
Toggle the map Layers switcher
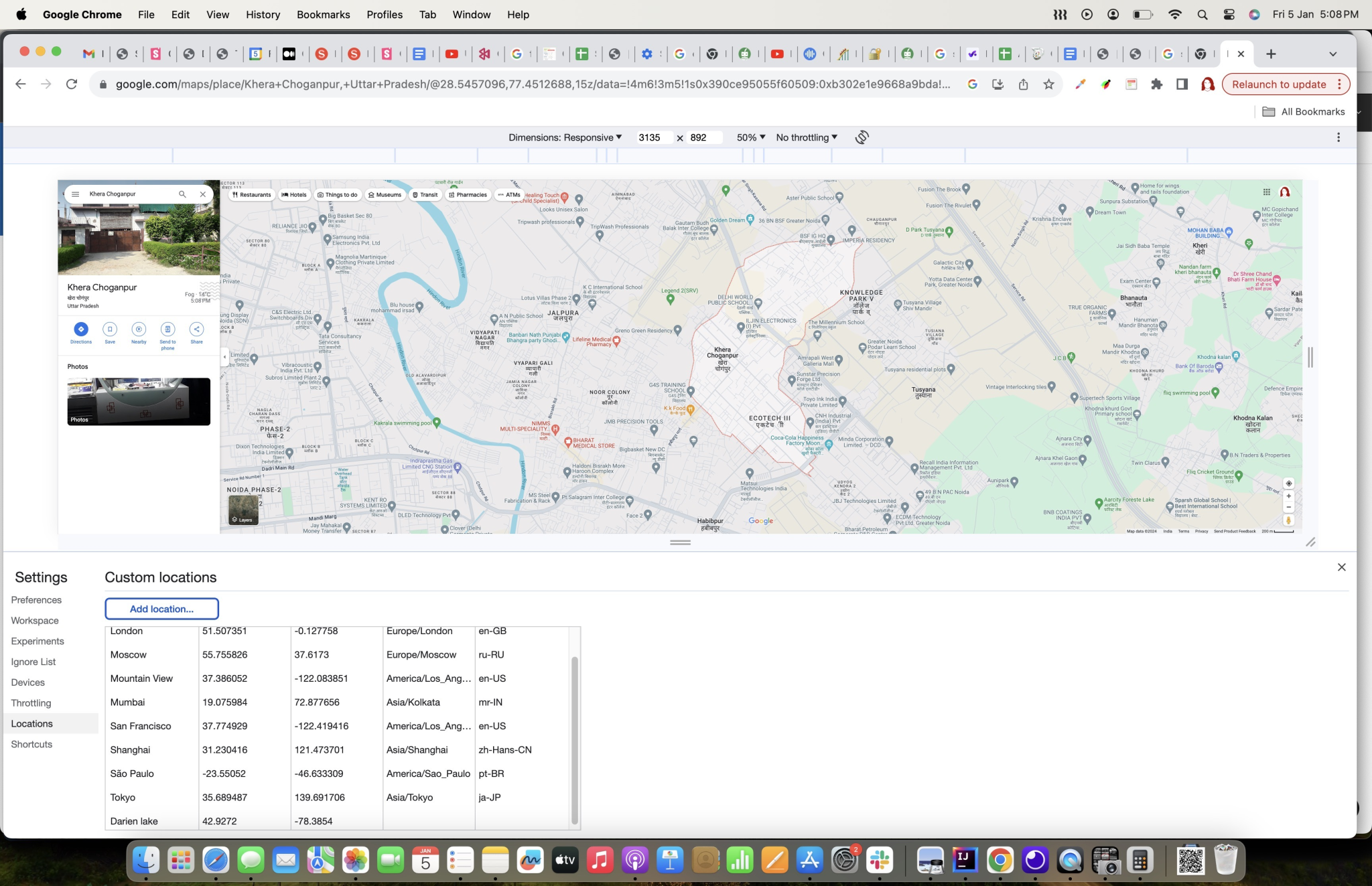tap(243, 510)
